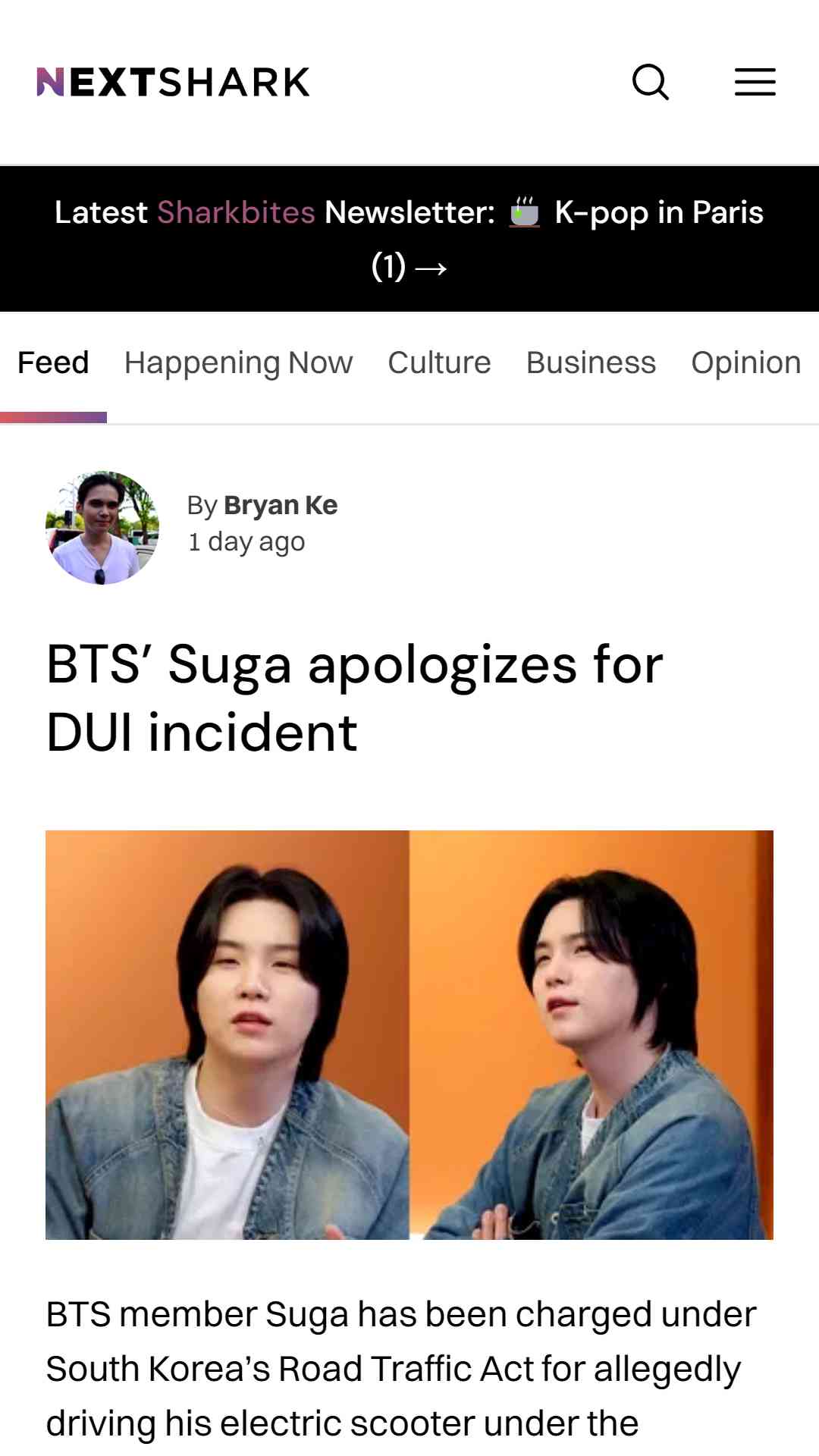The image size is (819, 1456).
Task: Tap the teacup emoji in newsletter banner
Action: (x=524, y=212)
